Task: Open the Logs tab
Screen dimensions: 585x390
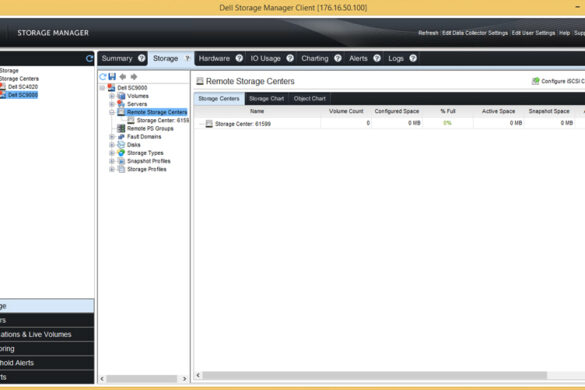Action: tap(396, 58)
